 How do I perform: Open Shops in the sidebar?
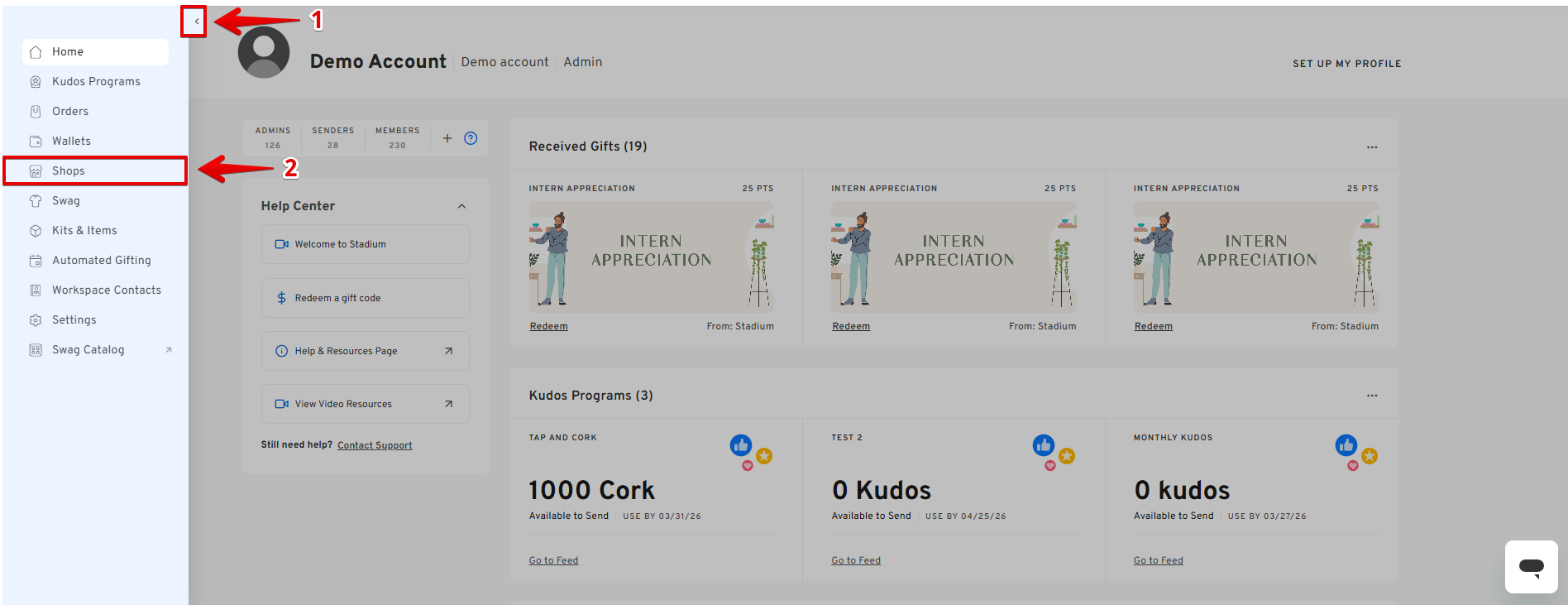(x=69, y=171)
